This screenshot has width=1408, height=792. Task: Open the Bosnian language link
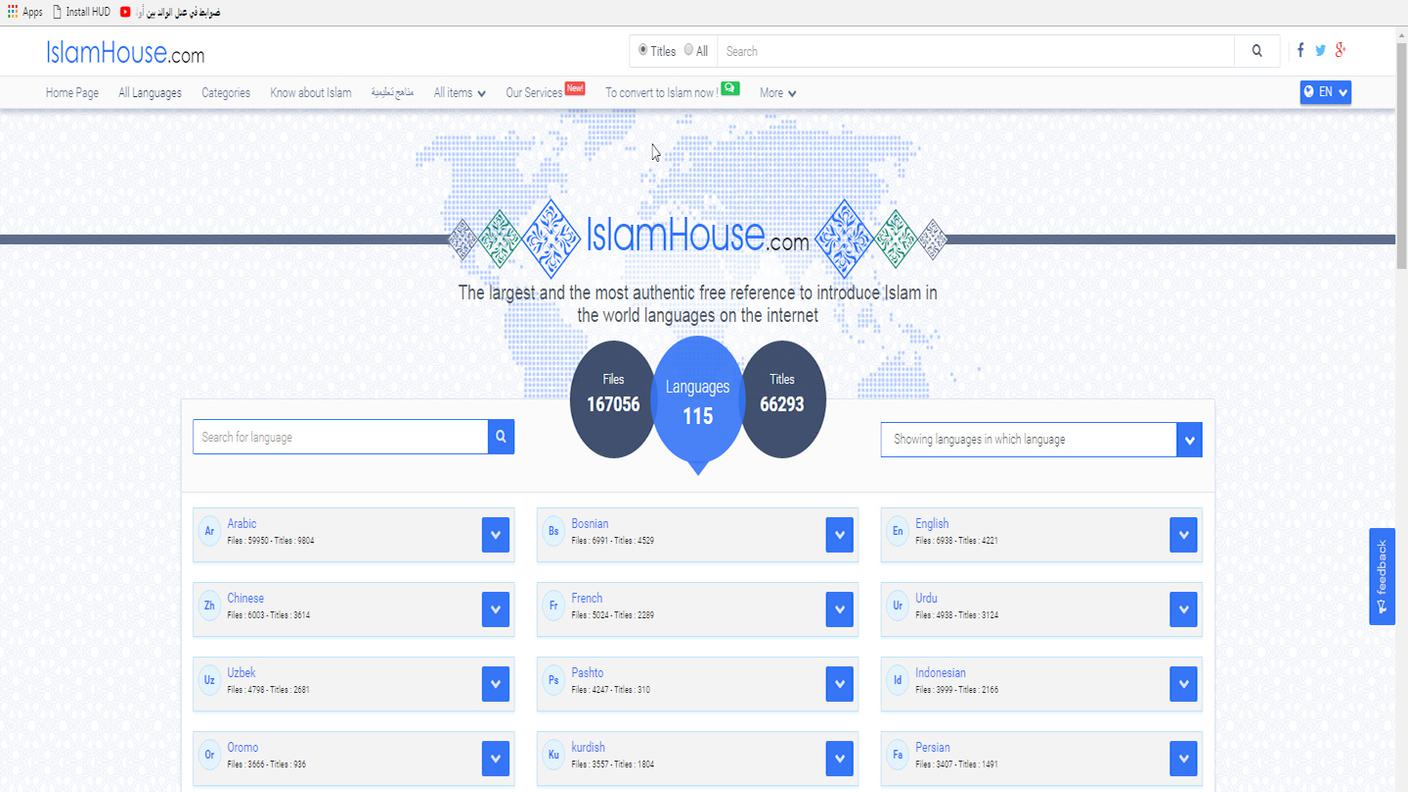point(590,523)
